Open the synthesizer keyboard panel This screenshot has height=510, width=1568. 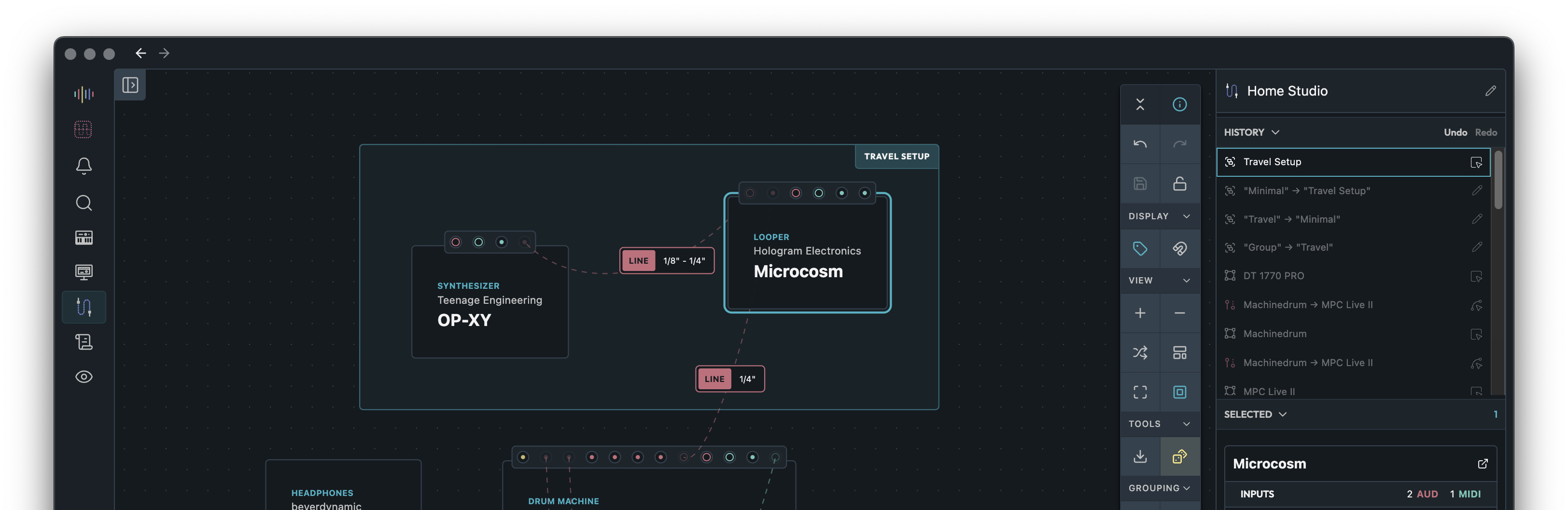click(84, 237)
